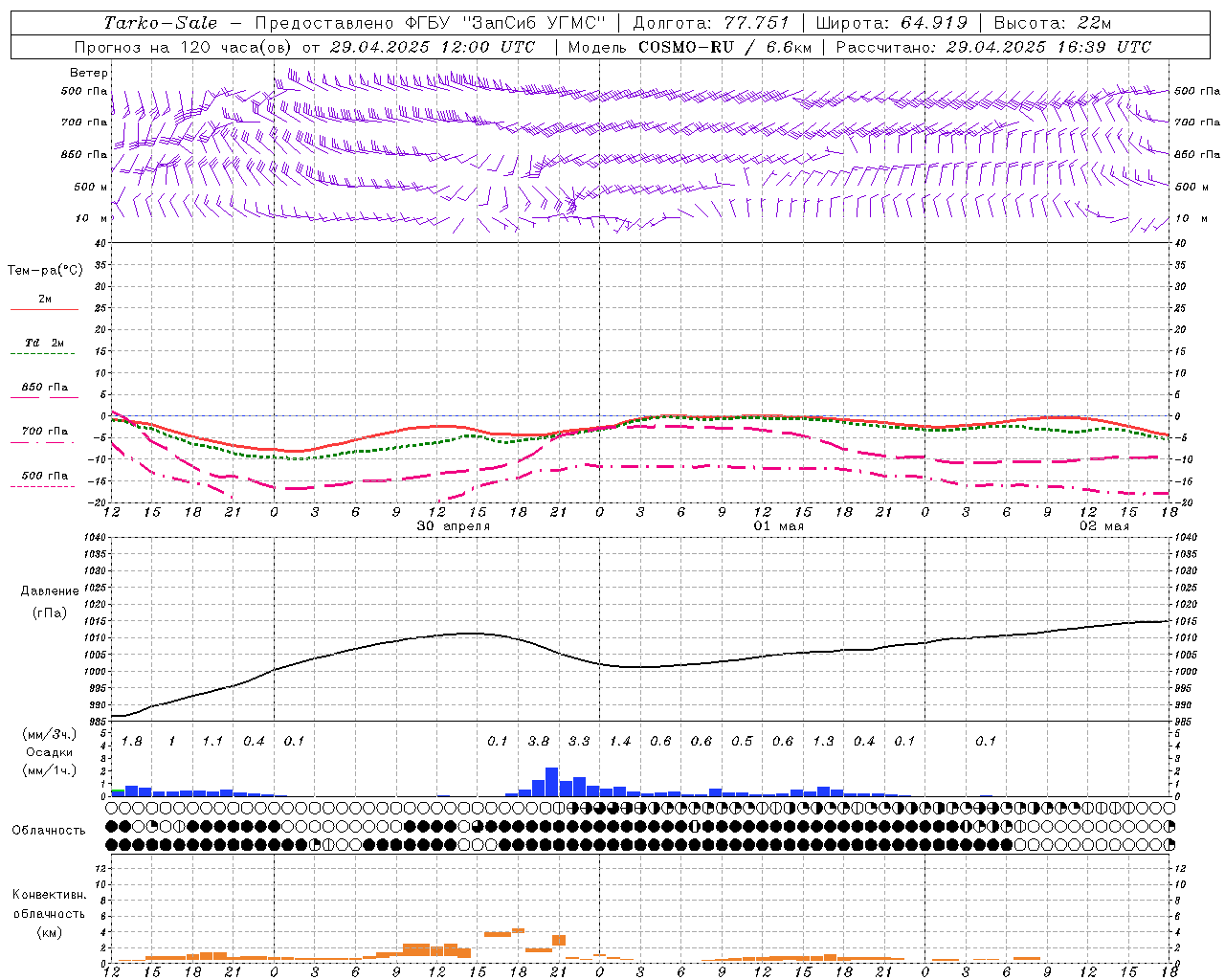Click the 'Тем-ра(°C)' temperature label
Viewport: 1225px width, 980px height.
pos(45,271)
